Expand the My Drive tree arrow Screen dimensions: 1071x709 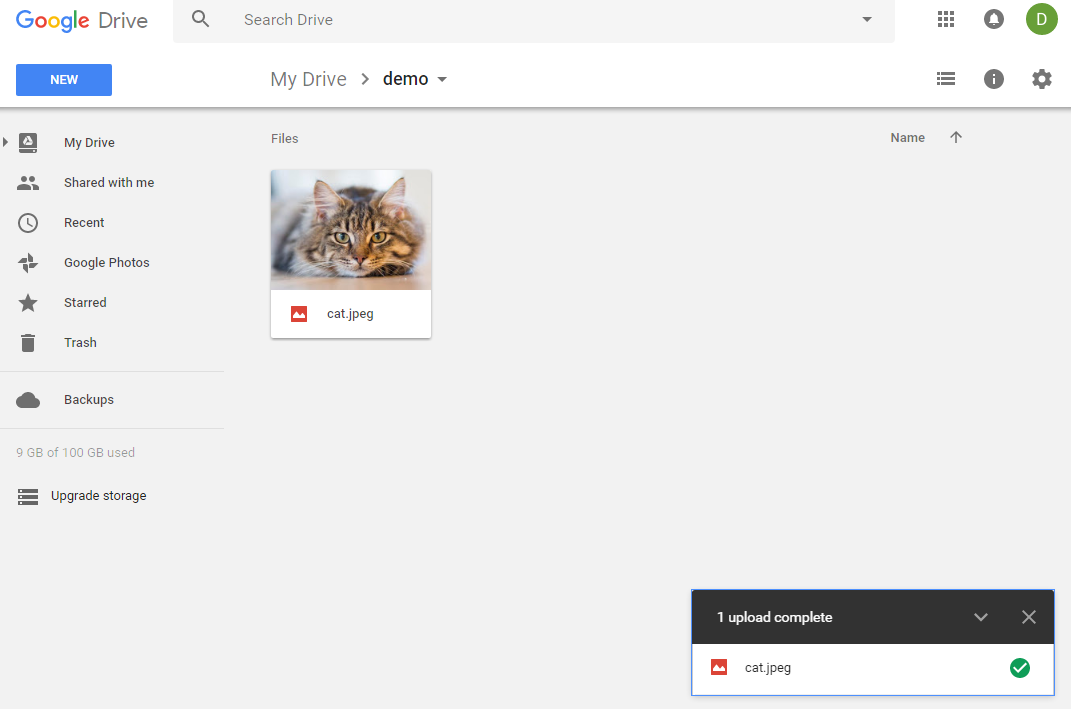coord(5,142)
